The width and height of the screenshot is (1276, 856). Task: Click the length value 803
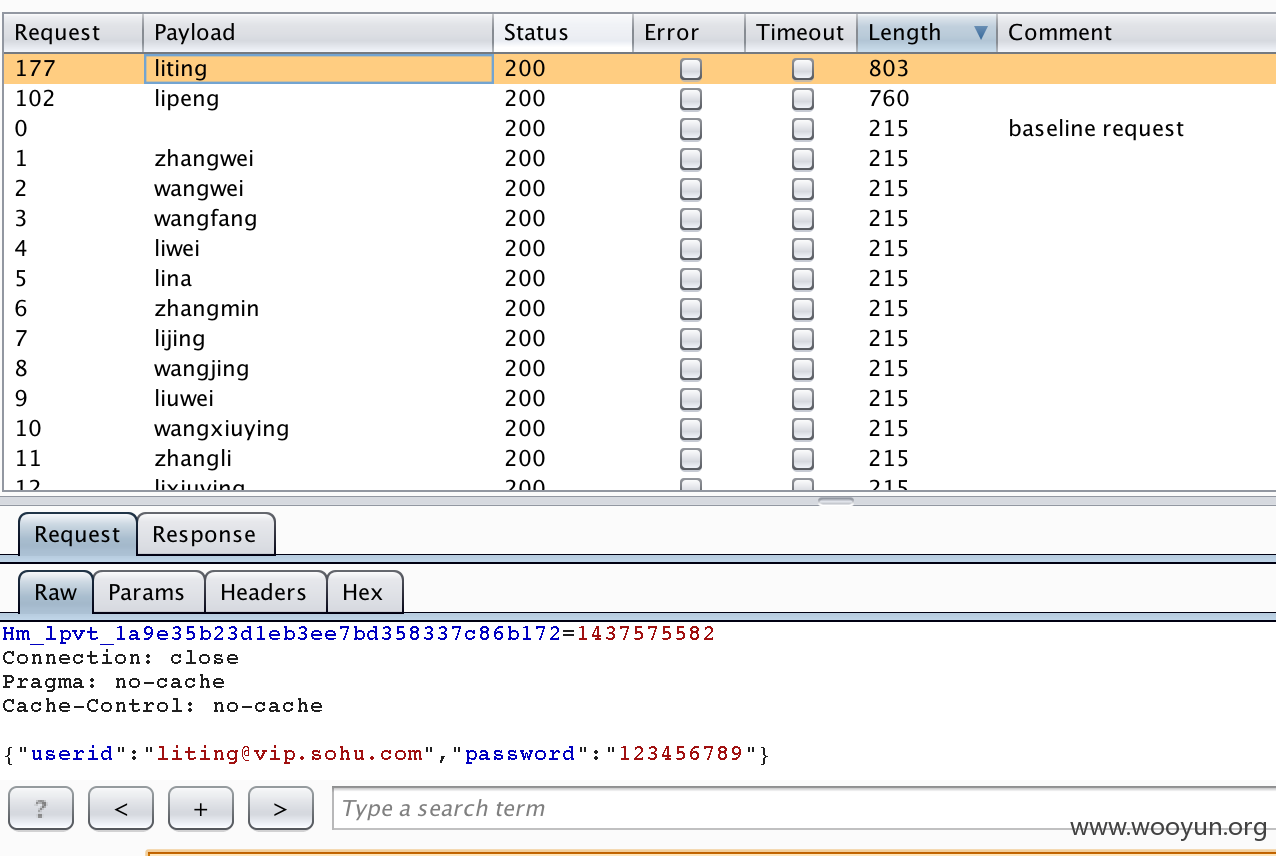pyautogui.click(x=889, y=69)
